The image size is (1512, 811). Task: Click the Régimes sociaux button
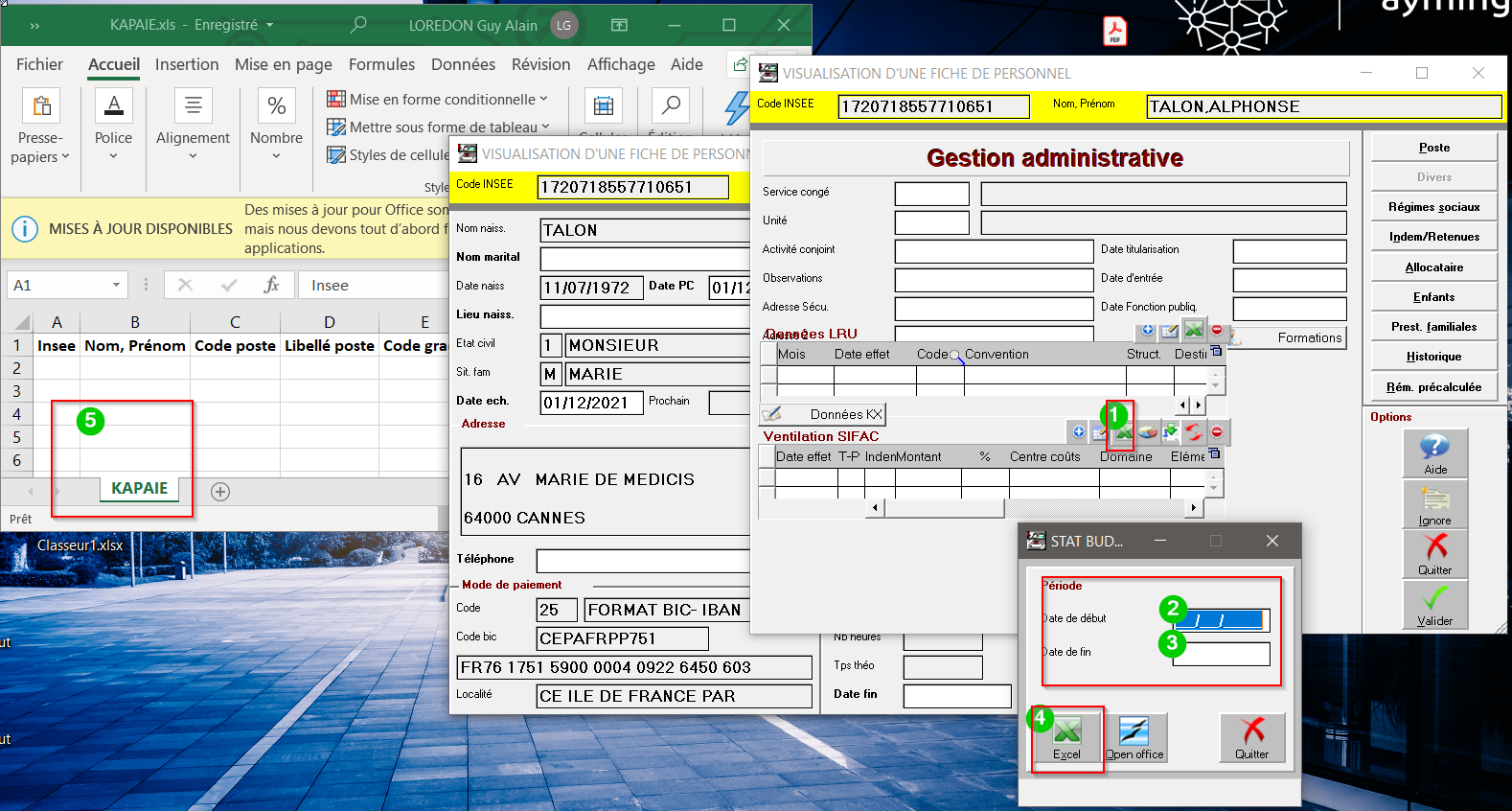[x=1433, y=207]
